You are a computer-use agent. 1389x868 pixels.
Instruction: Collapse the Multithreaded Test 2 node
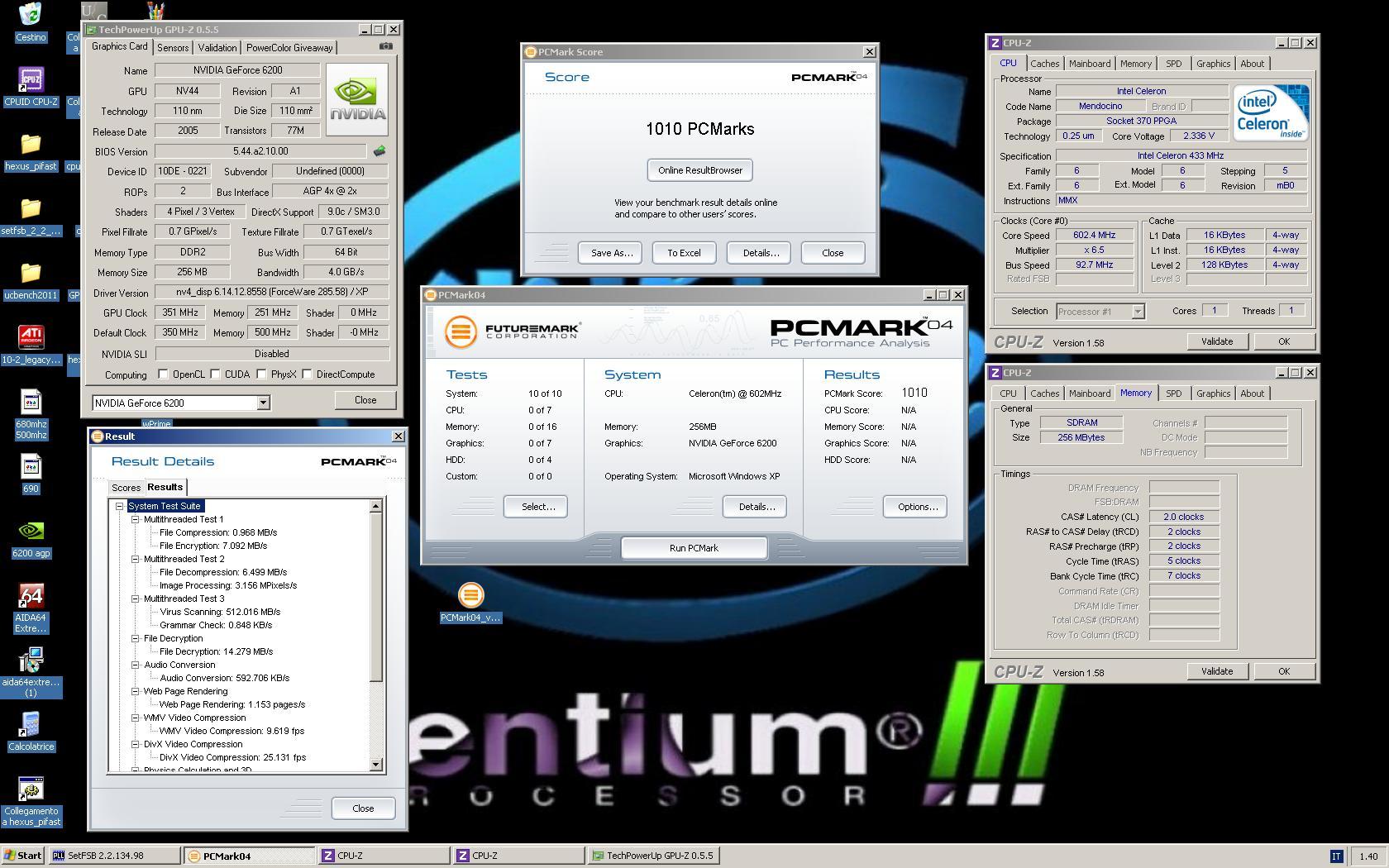point(135,559)
